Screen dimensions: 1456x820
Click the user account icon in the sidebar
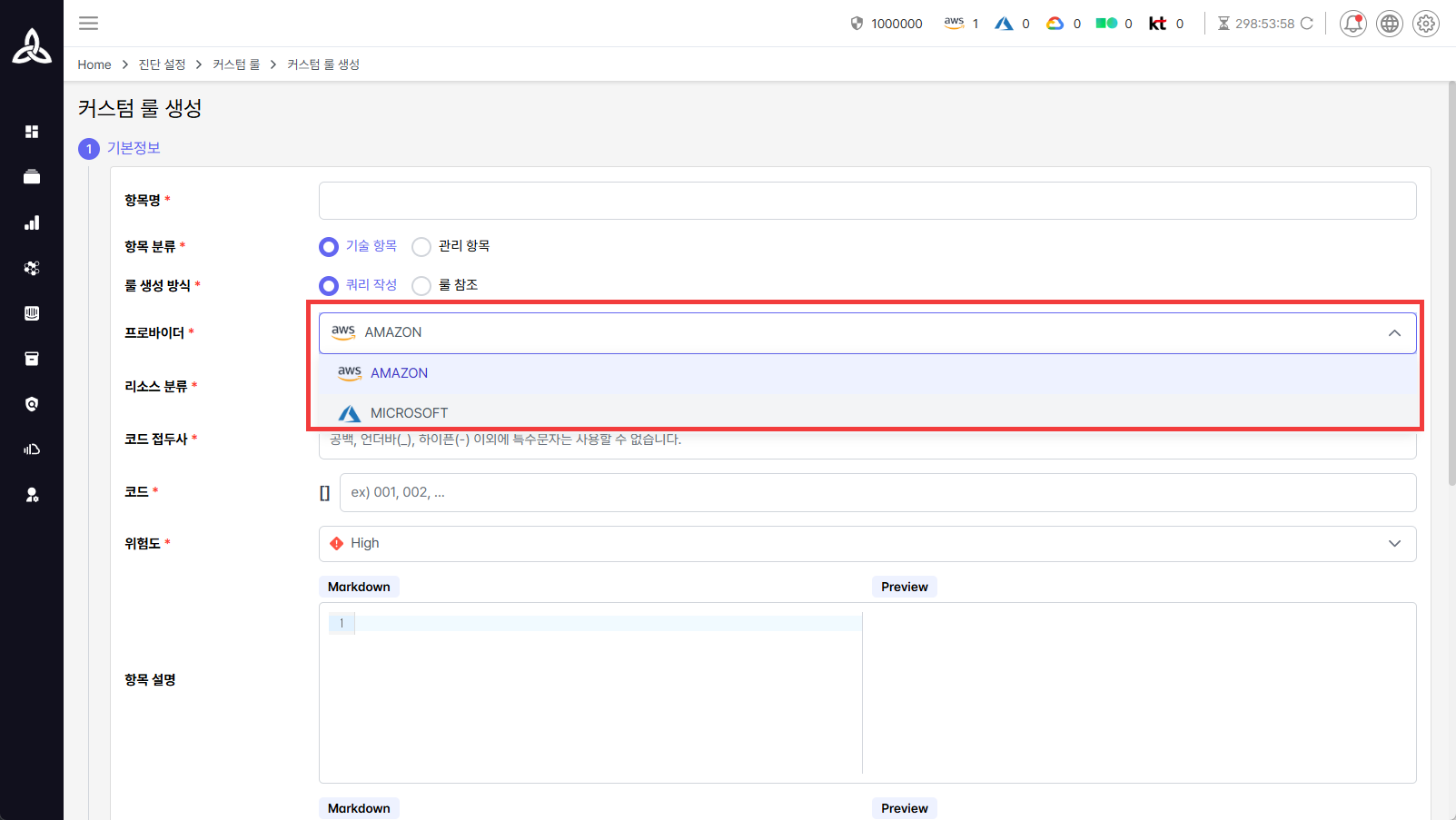32,495
